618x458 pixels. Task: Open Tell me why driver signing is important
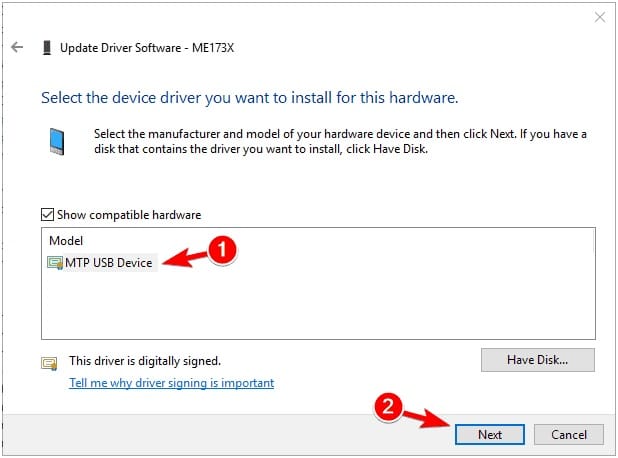click(x=171, y=383)
